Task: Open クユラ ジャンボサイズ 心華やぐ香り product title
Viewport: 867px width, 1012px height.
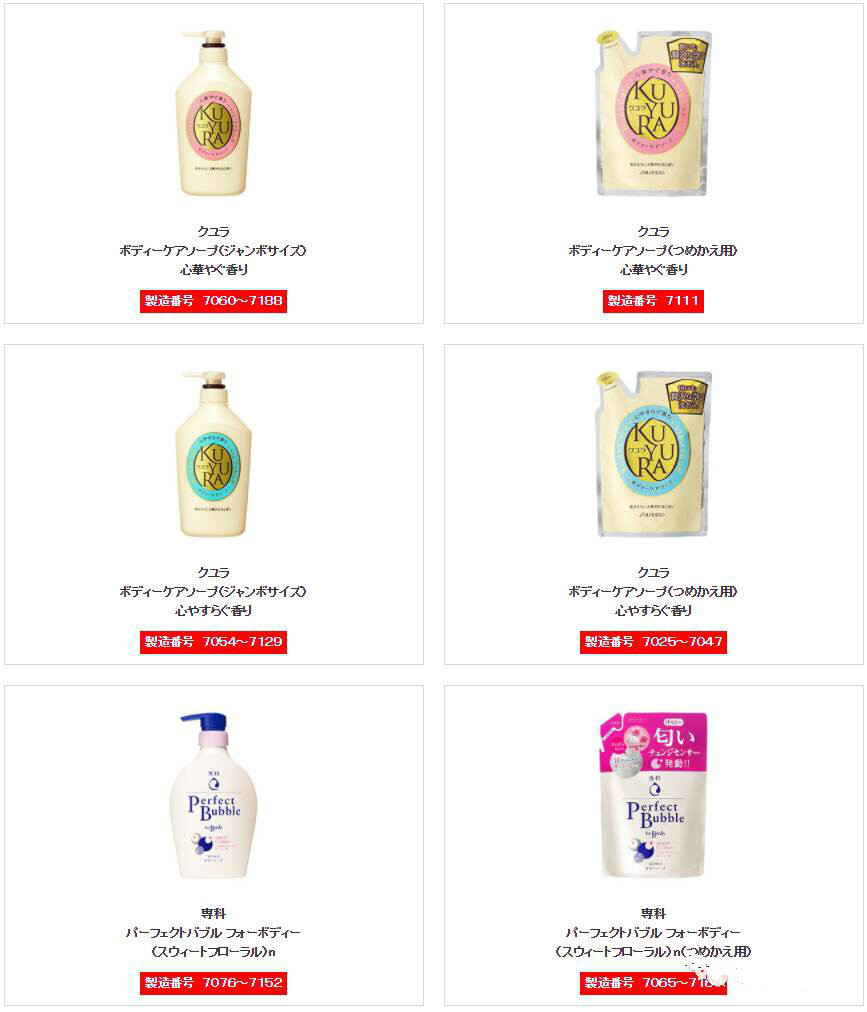Action: click(x=213, y=250)
